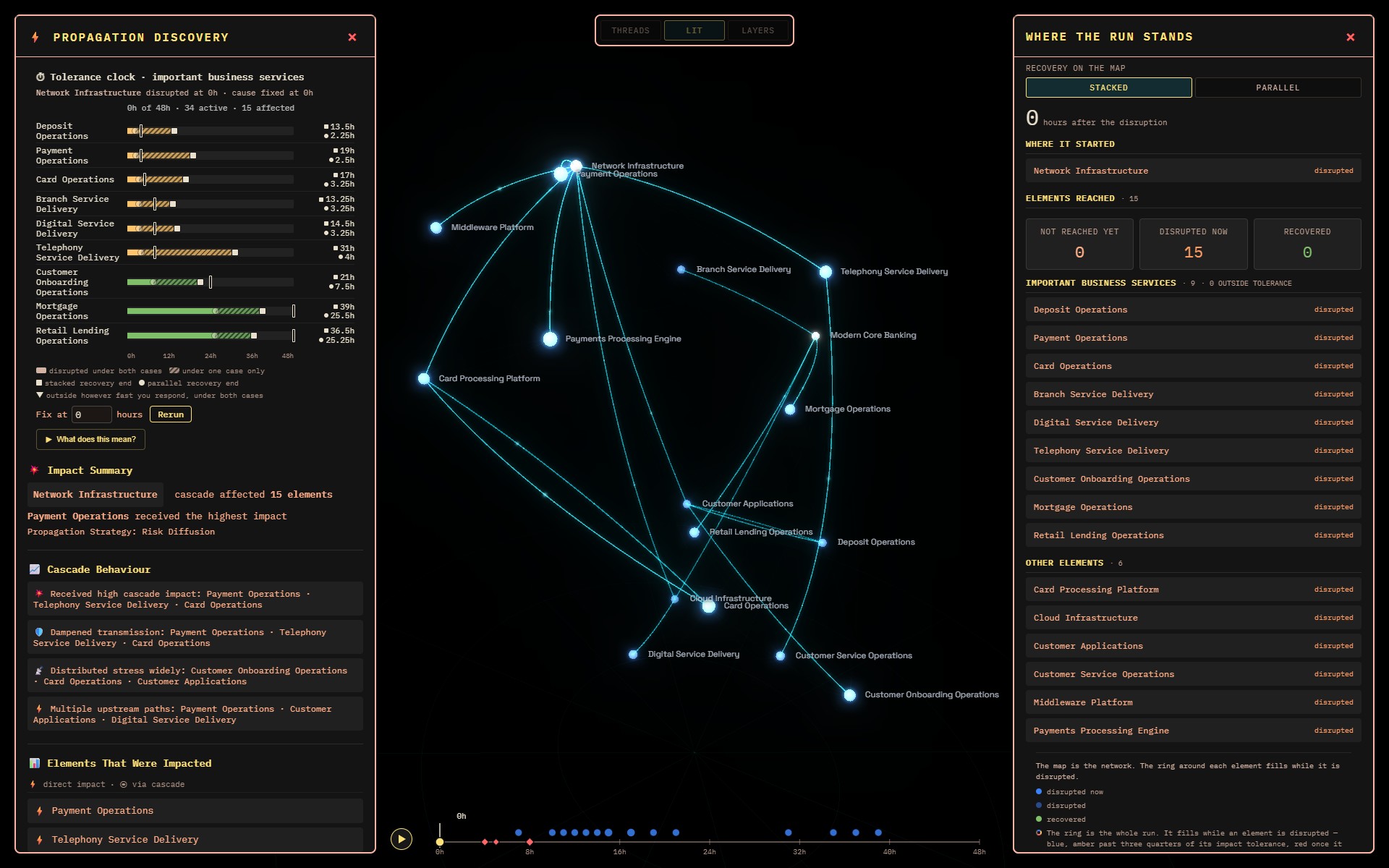Click the Received high cascade impact entry
The height and width of the screenshot is (868, 1389).
pos(195,599)
